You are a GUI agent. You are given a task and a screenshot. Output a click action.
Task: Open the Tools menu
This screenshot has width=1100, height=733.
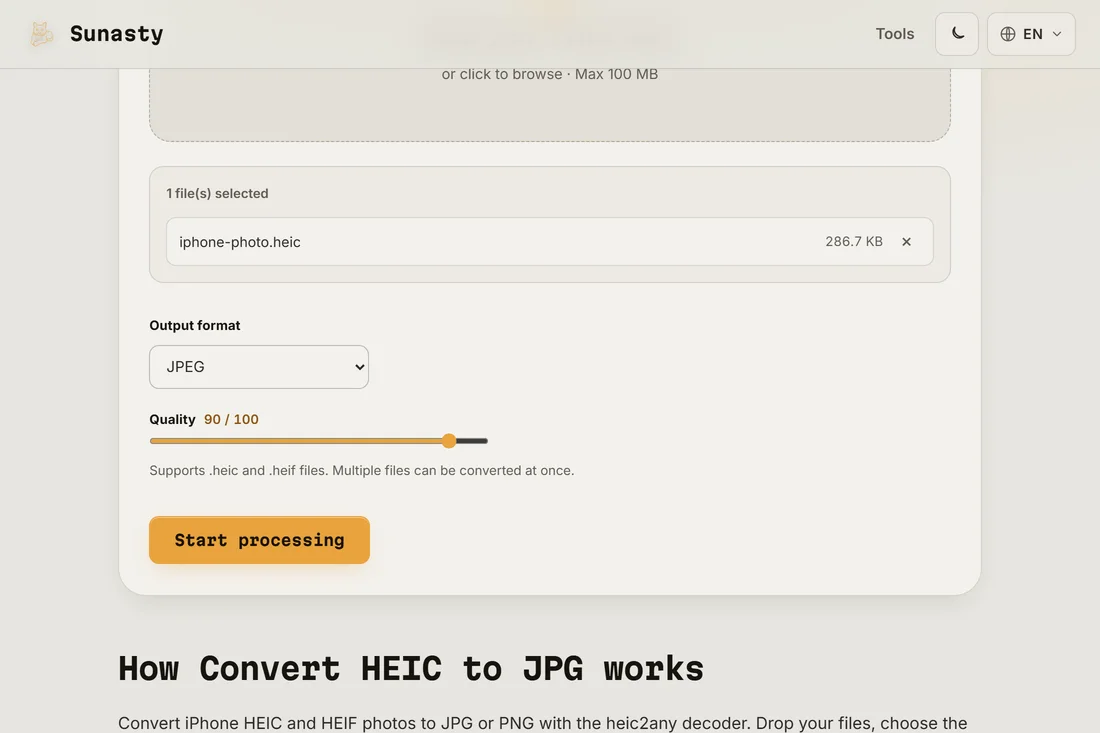pos(894,34)
